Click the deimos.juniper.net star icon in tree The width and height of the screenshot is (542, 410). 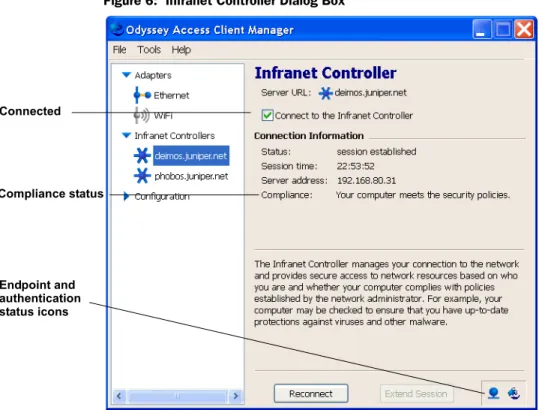142,156
